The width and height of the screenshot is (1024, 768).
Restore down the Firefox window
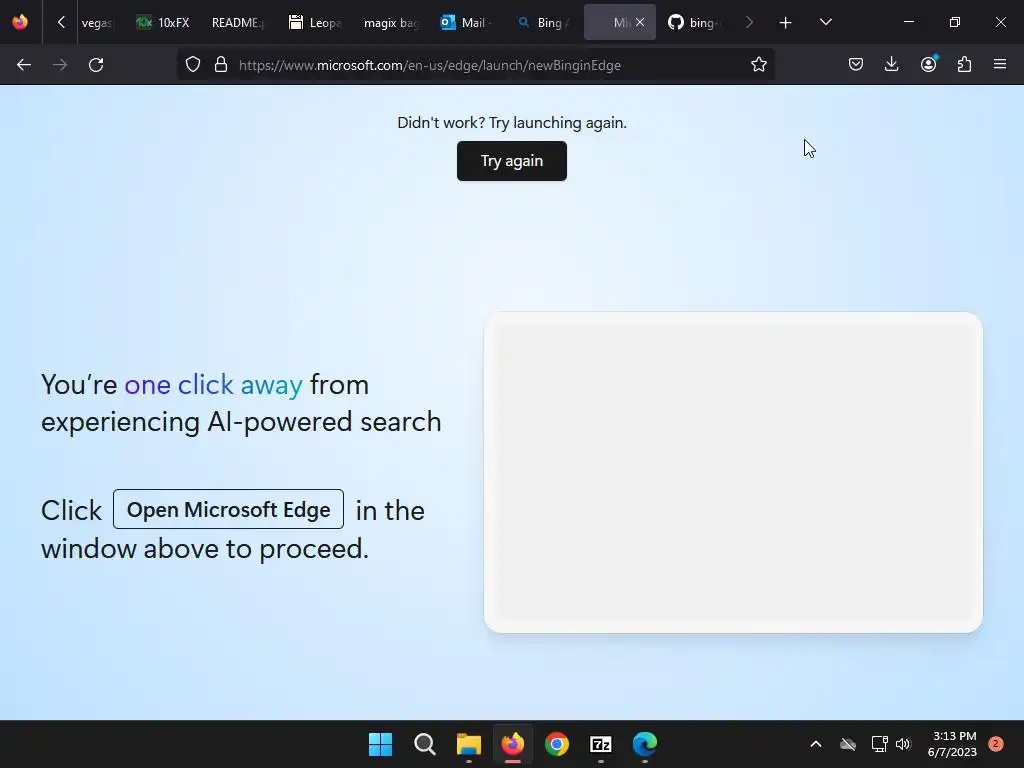click(954, 22)
